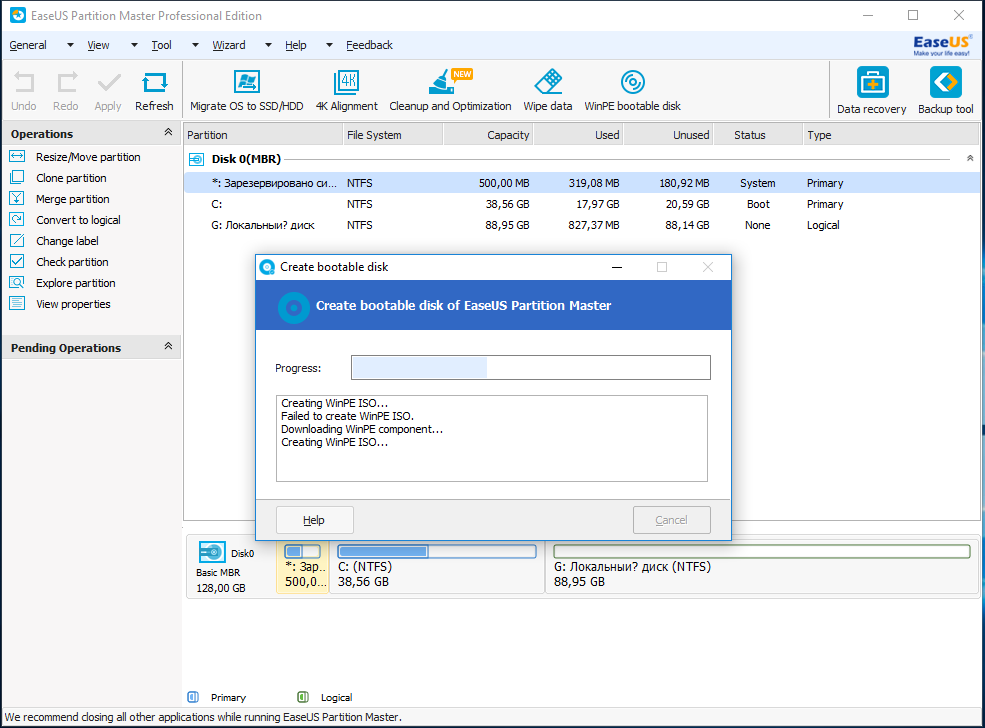This screenshot has height=728, width=985.
Task: Click the Partition column header
Action: click(x=263, y=134)
